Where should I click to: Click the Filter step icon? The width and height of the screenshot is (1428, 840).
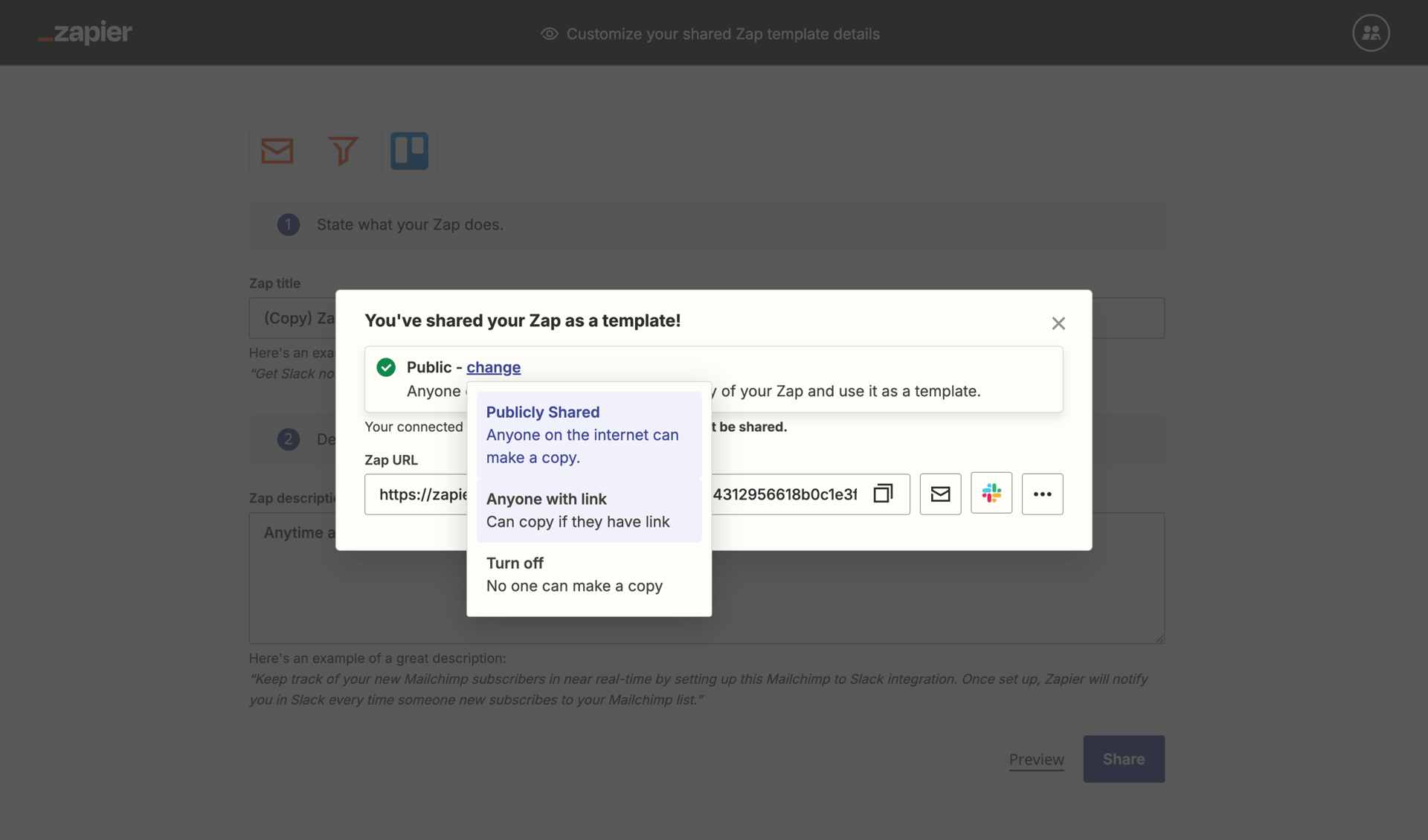(x=343, y=151)
